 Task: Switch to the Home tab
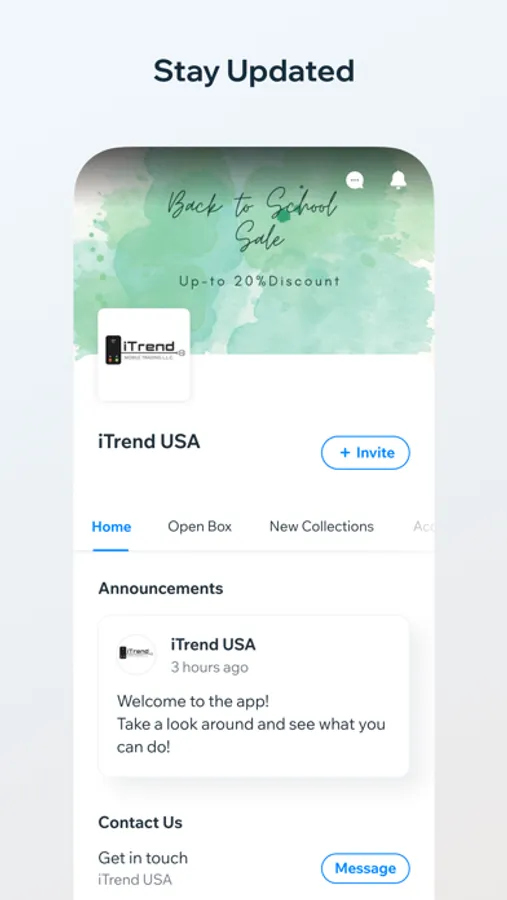pyautogui.click(x=111, y=526)
